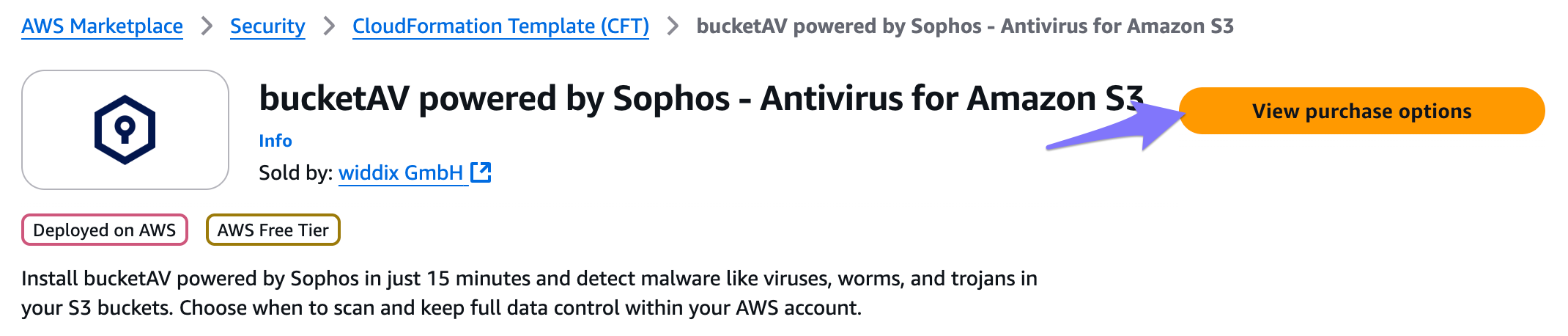Select the Deployed on AWS badge

tap(105, 230)
